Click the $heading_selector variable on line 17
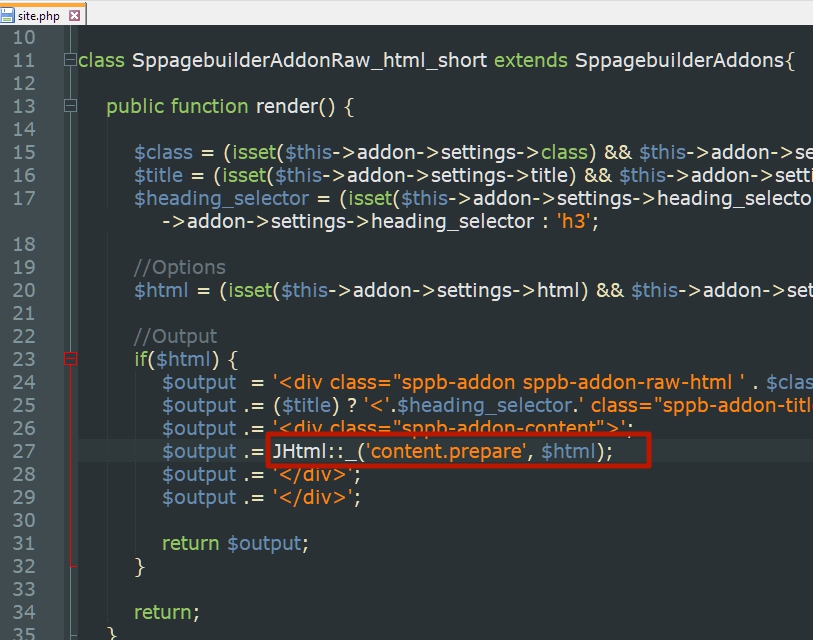The height and width of the screenshot is (640, 813). (x=223, y=198)
